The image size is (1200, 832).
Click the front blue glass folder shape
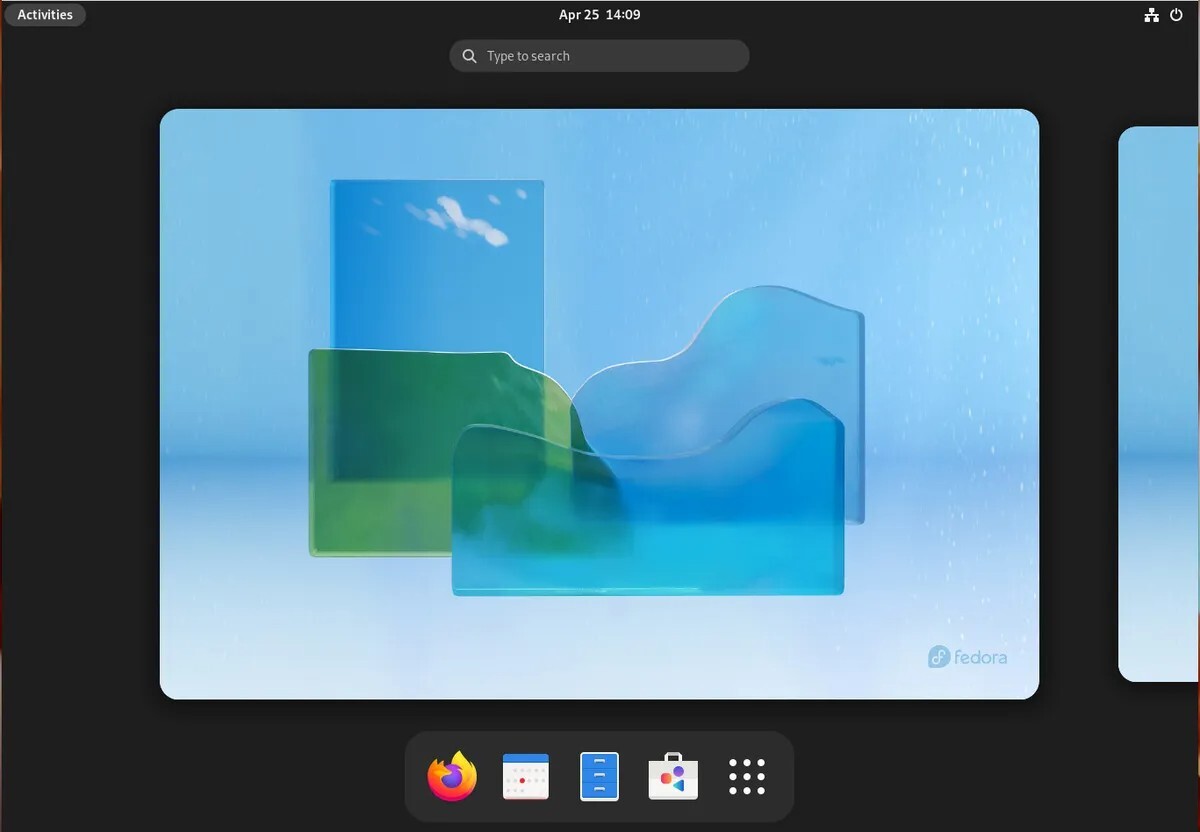coord(648,510)
